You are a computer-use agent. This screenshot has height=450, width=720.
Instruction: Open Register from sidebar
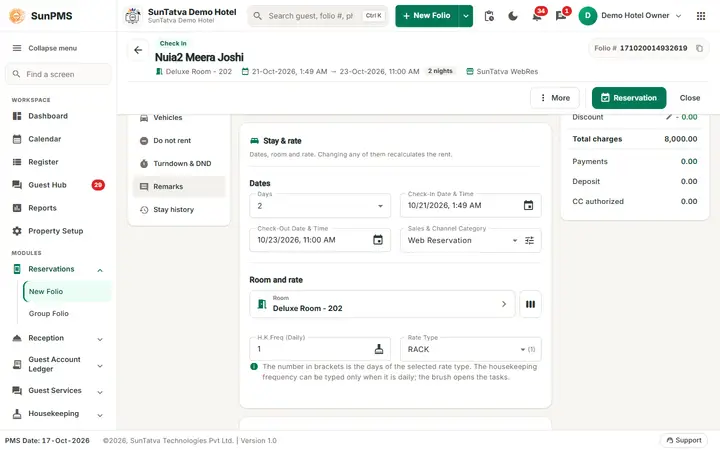click(43, 162)
